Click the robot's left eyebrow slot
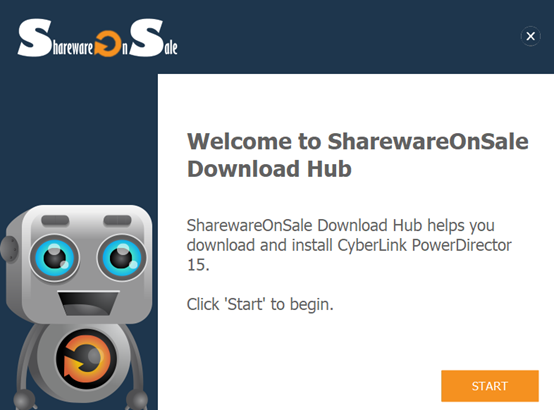 [55, 221]
